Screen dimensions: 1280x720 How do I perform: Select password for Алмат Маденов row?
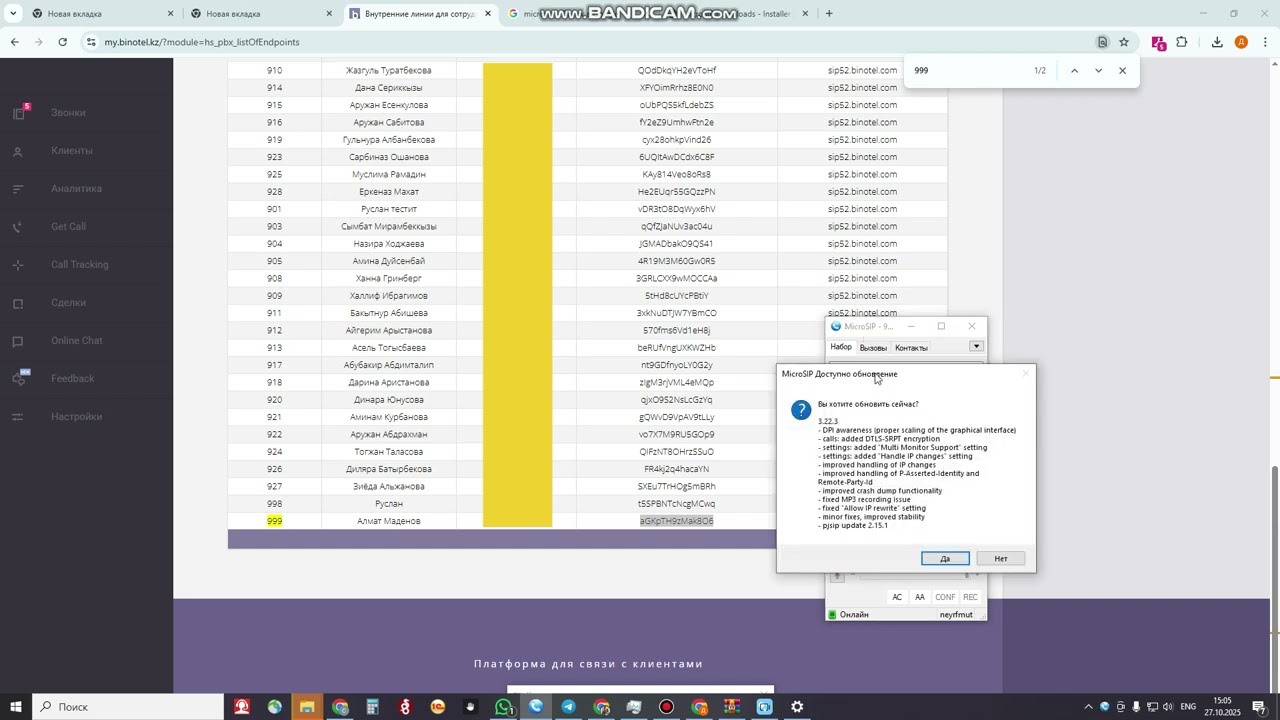click(x=676, y=521)
